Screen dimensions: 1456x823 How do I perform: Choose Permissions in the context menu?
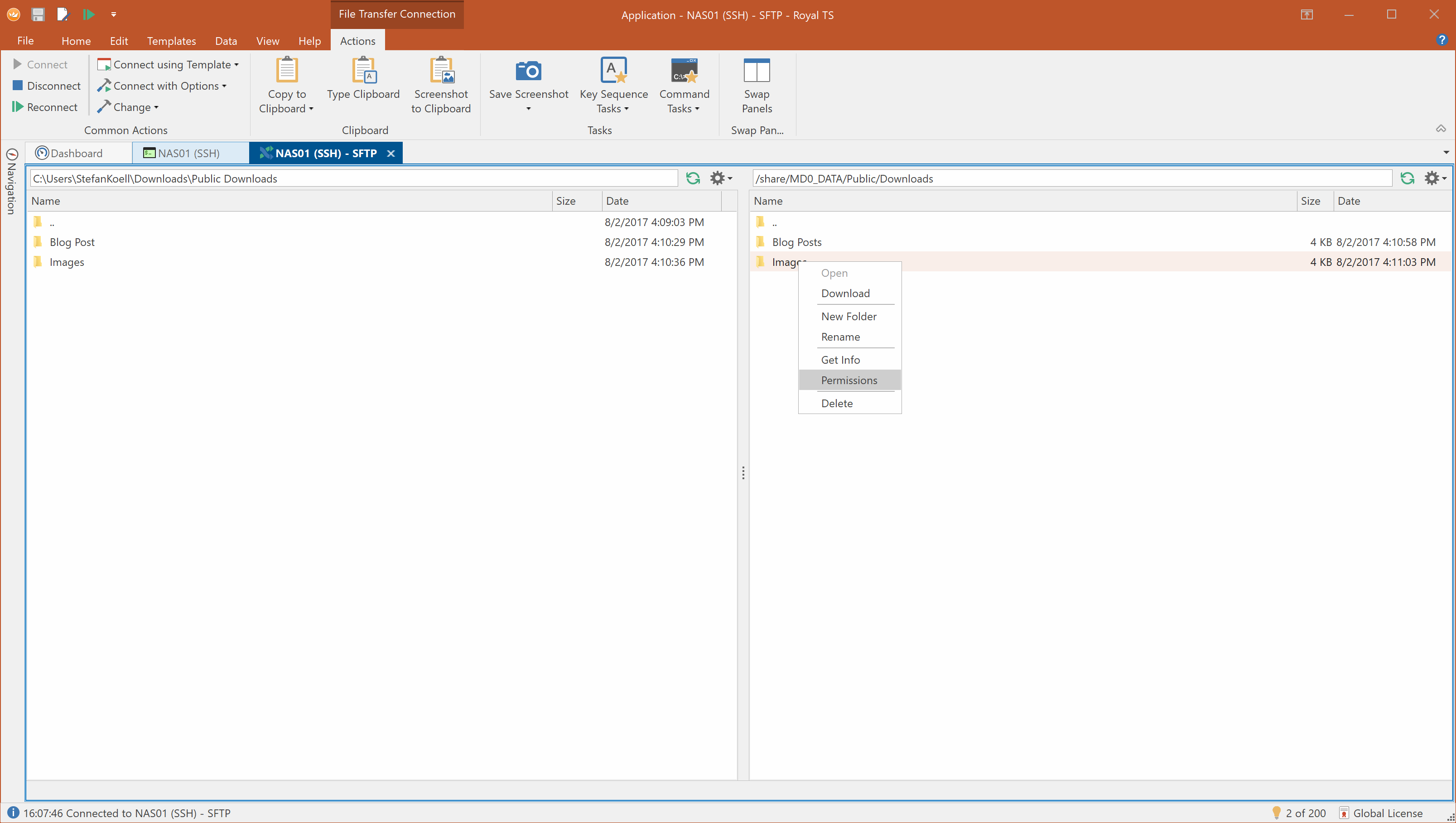pyautogui.click(x=849, y=380)
